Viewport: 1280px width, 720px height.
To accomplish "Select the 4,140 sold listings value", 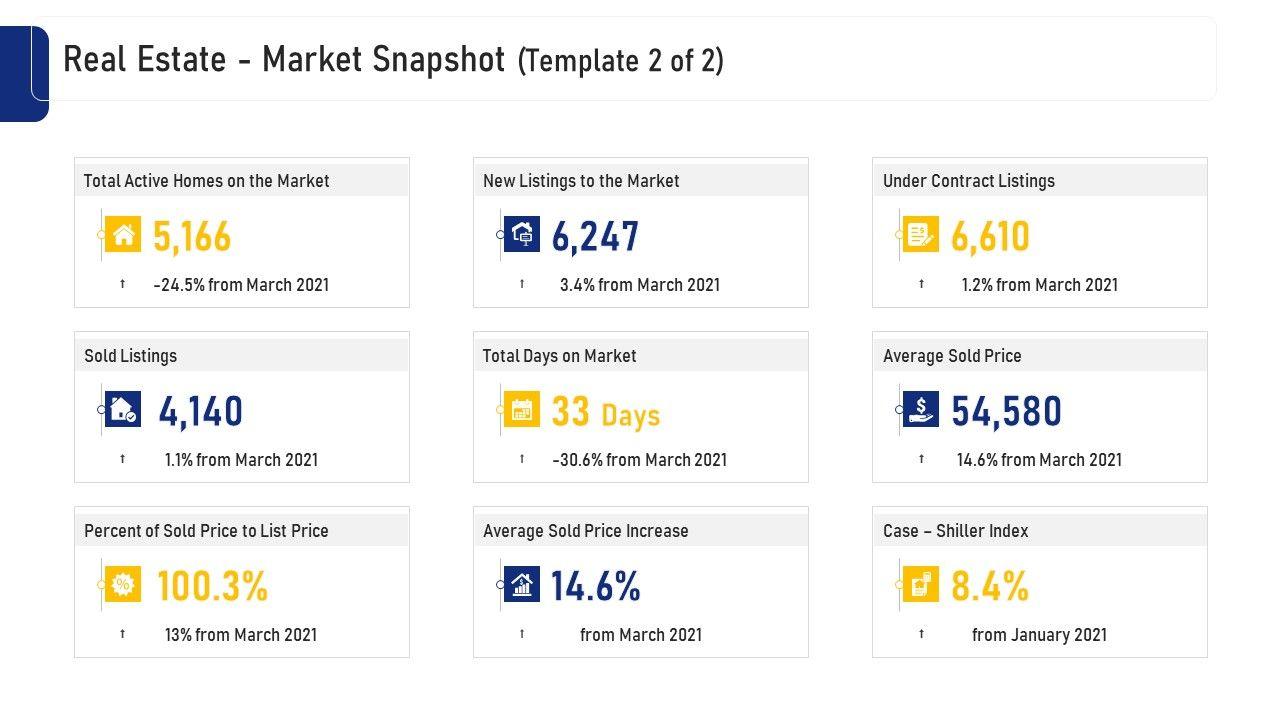I will coord(200,411).
